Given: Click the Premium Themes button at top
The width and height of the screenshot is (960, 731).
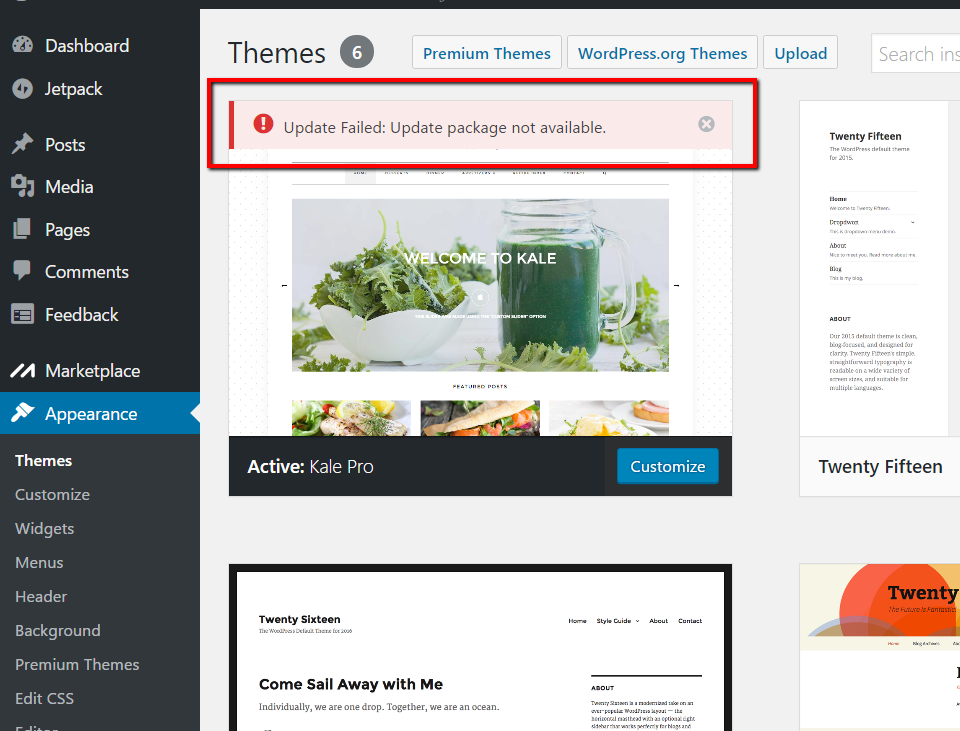Looking at the screenshot, I should [487, 53].
